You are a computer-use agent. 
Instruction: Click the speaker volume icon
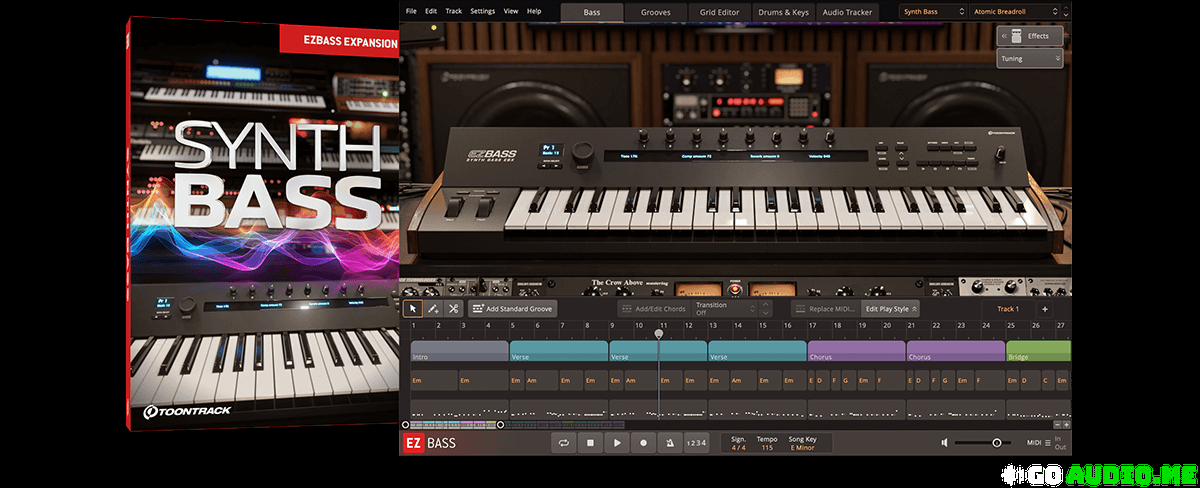pyautogui.click(x=944, y=442)
